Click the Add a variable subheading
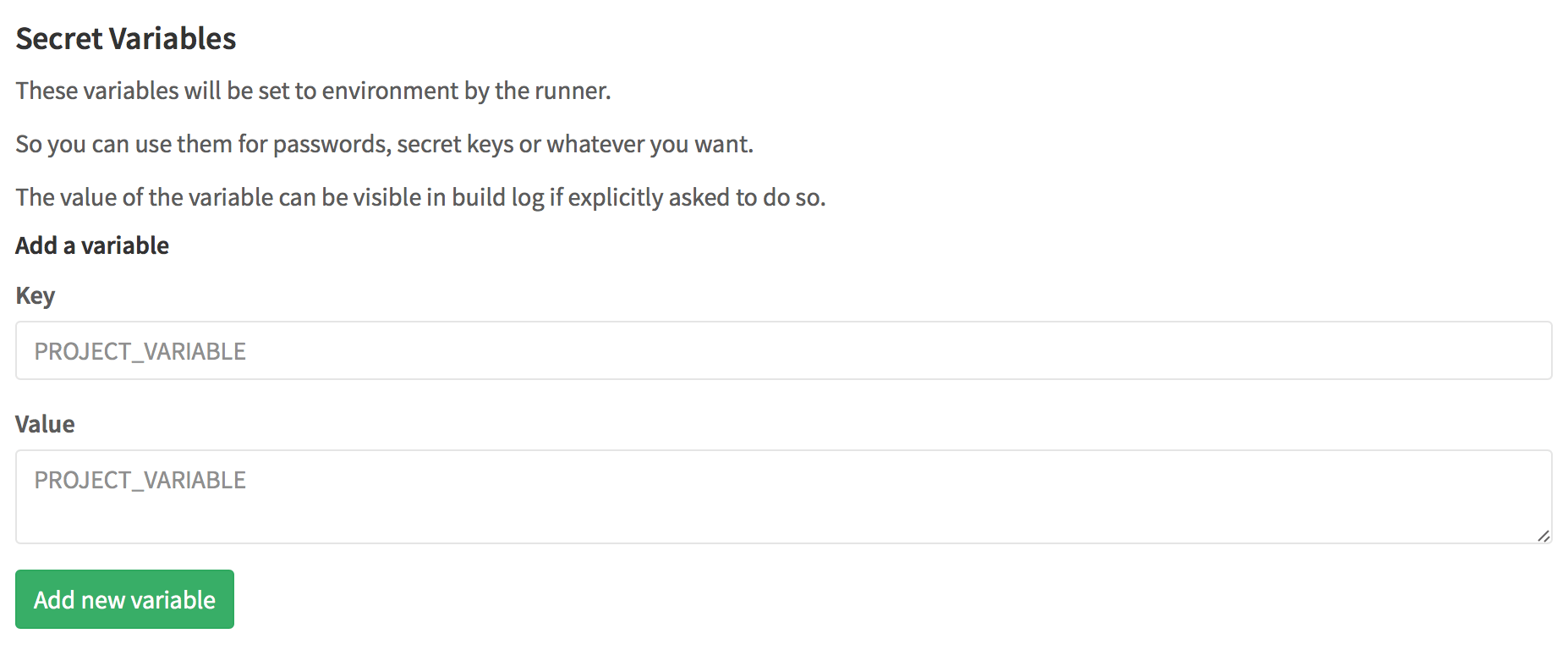The height and width of the screenshot is (650, 1568). pyautogui.click(x=92, y=245)
